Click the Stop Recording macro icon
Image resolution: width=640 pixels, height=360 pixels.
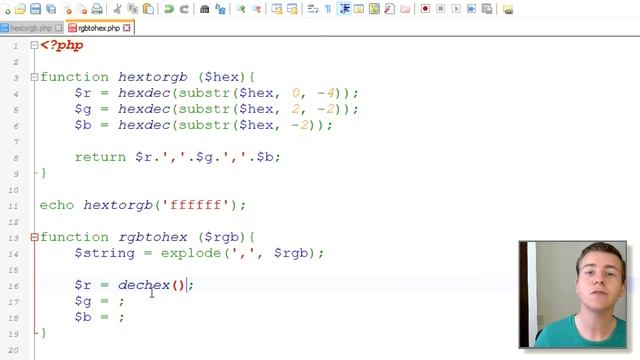point(441,9)
